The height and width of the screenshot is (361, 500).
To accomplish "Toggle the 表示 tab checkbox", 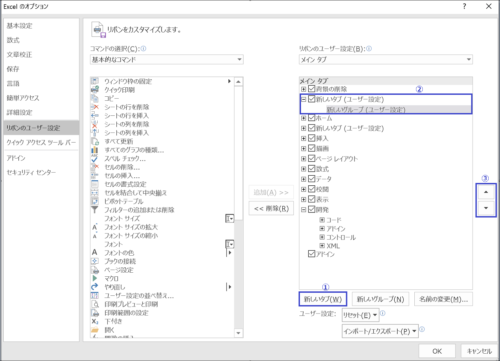I will pos(312,199).
